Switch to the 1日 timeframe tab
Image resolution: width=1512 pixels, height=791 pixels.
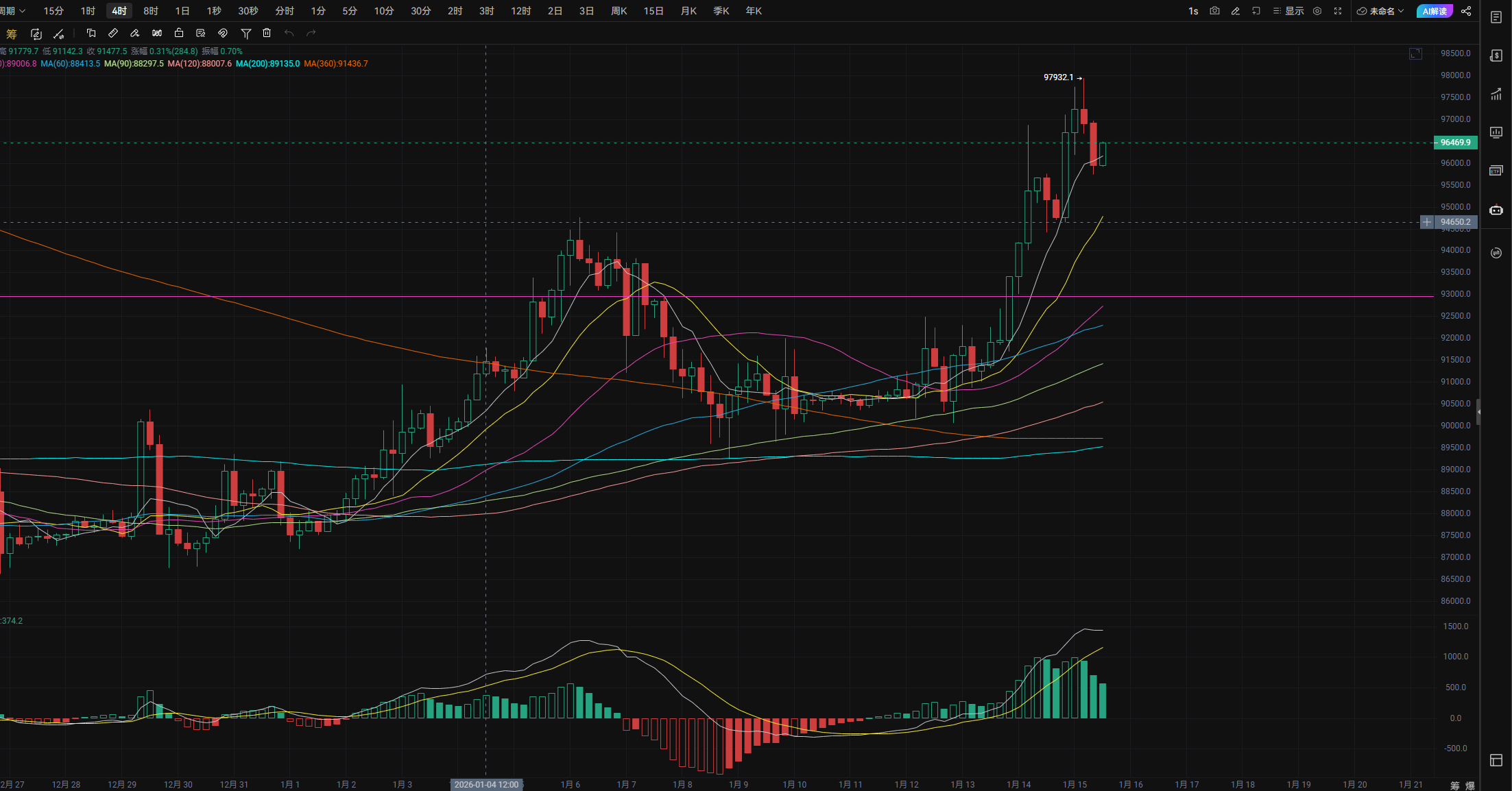coord(182,11)
